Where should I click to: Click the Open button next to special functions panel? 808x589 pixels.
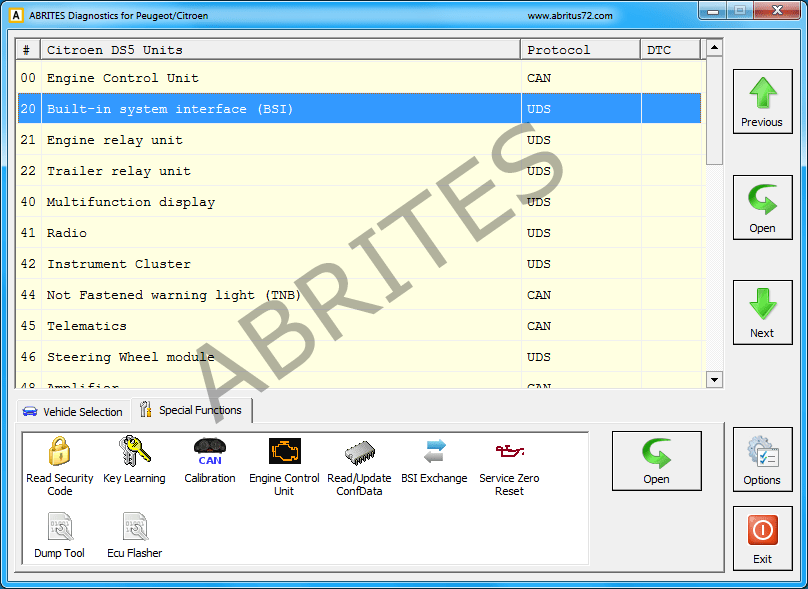[x=656, y=461]
